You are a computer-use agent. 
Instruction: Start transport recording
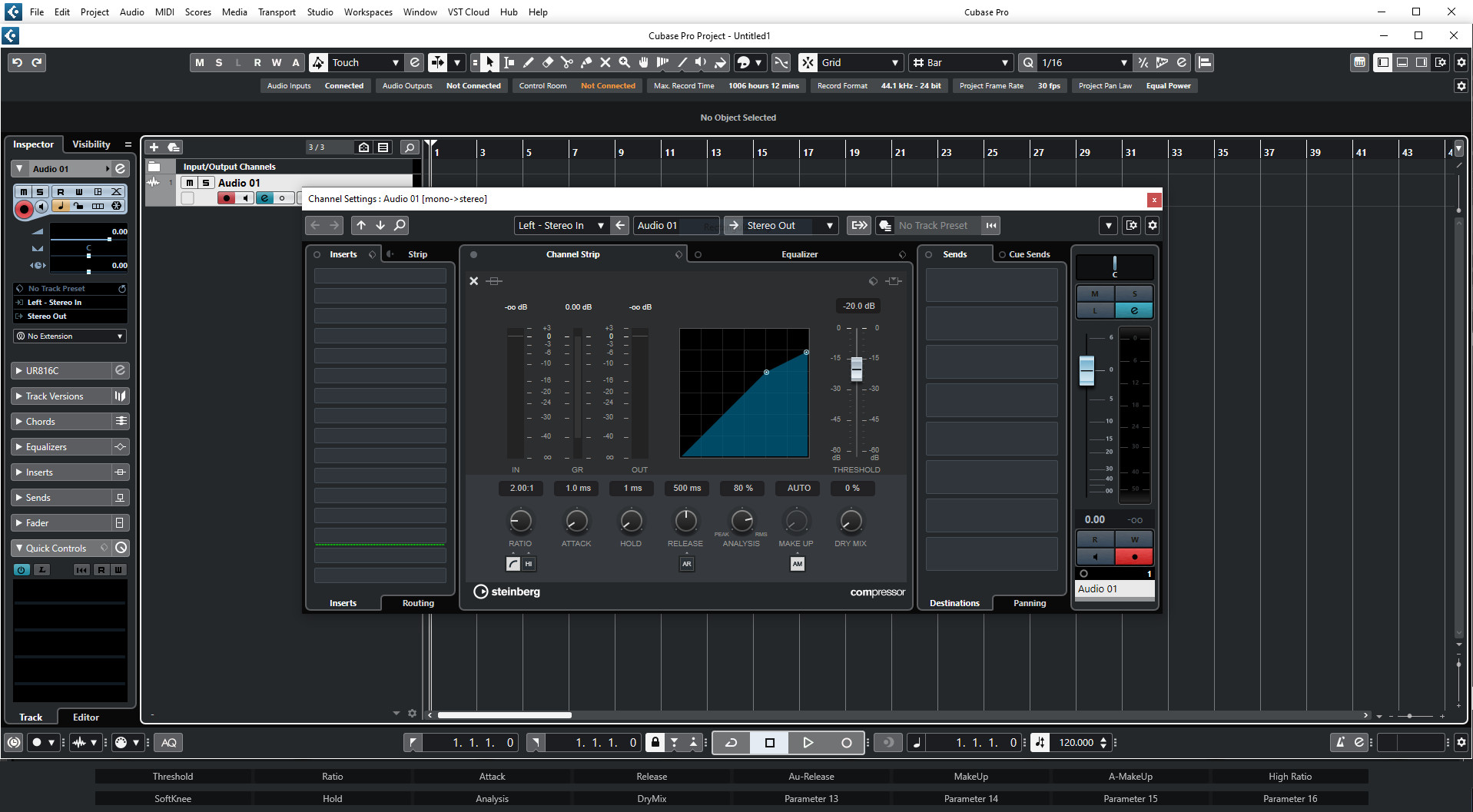[x=846, y=743]
